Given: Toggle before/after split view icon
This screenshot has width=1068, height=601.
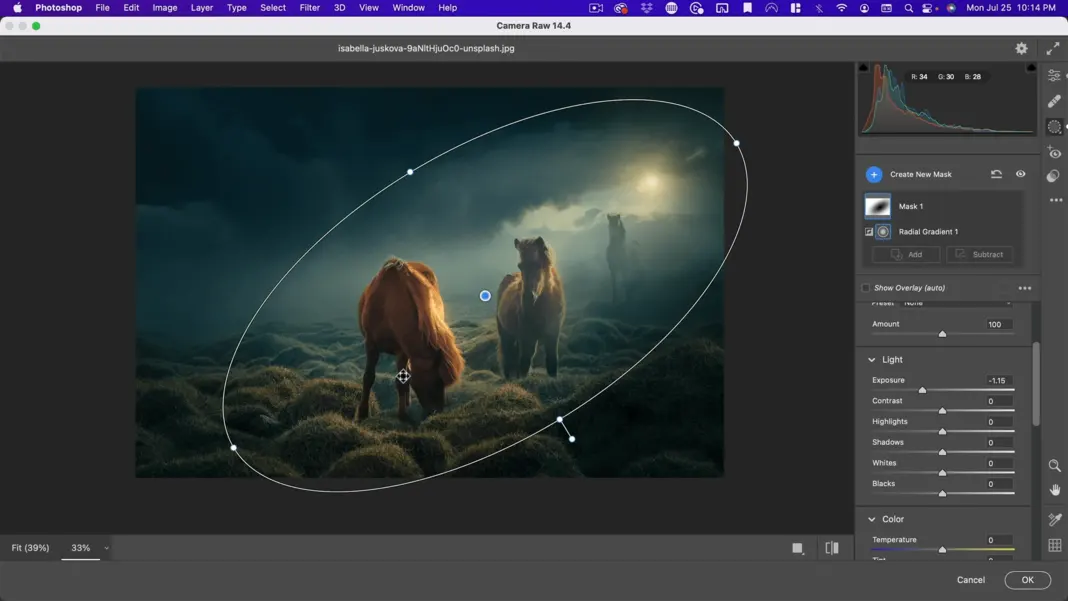Looking at the screenshot, I should point(832,548).
